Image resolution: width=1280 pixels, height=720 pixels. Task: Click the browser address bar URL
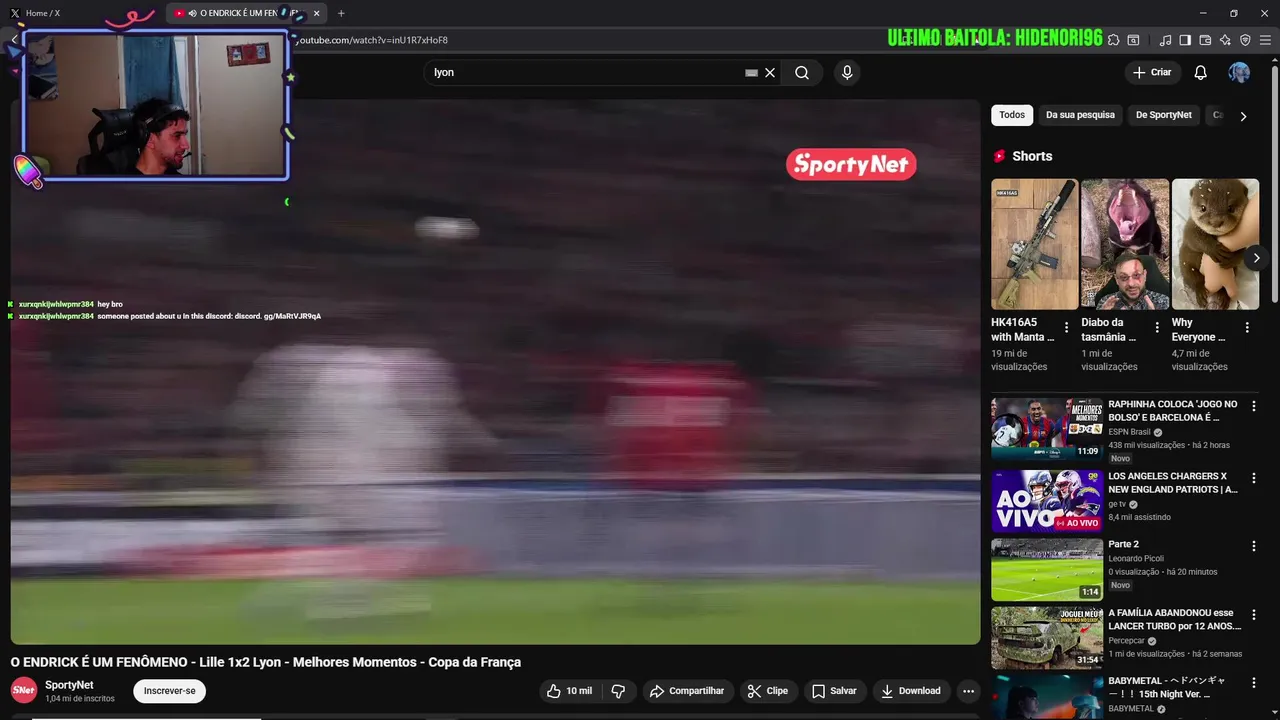[x=372, y=40]
